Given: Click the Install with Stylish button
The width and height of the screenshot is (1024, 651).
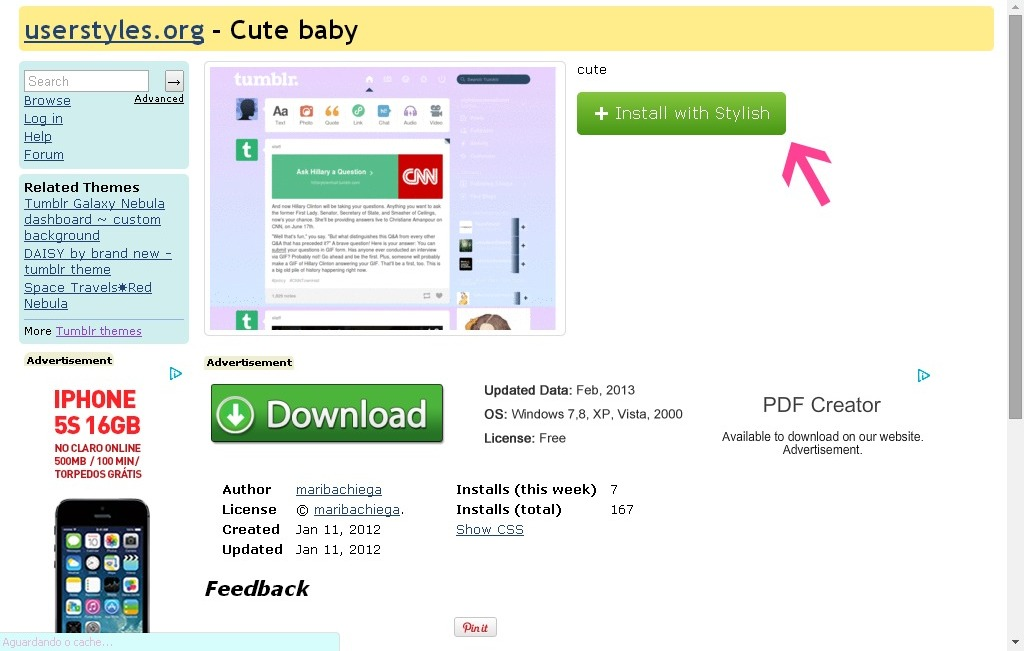Looking at the screenshot, I should [681, 114].
